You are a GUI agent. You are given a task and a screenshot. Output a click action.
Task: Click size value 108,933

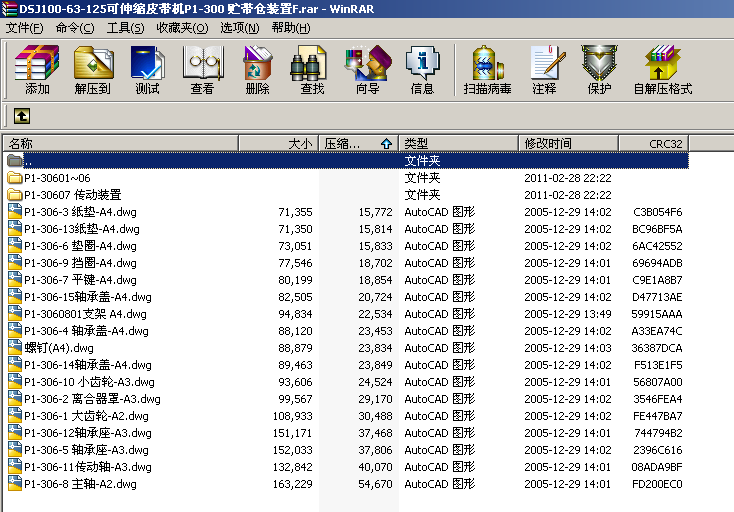[293, 416]
